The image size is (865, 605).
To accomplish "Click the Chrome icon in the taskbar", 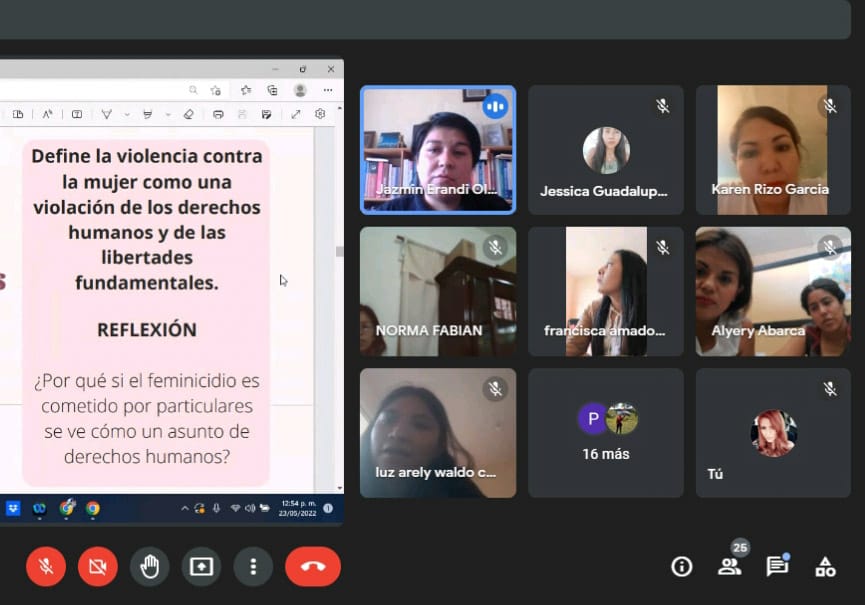I will click(93, 508).
